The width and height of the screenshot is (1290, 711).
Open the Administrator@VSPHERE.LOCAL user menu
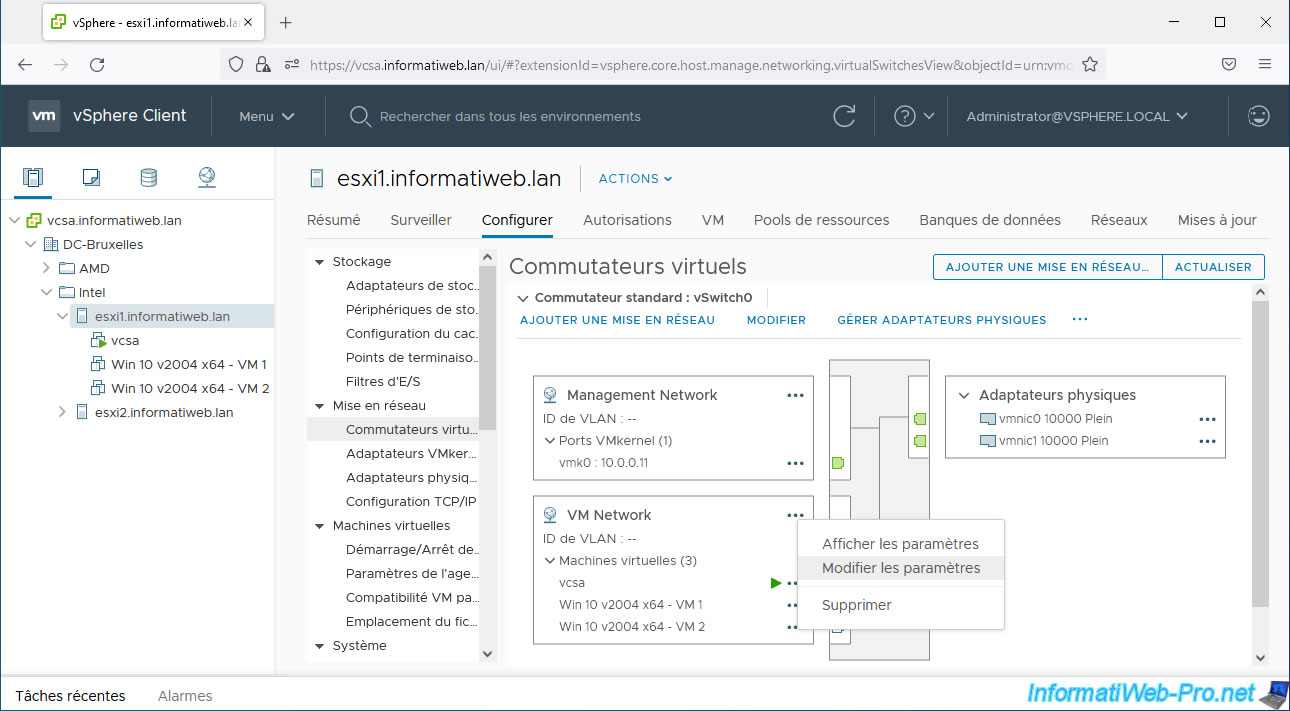pos(1076,116)
